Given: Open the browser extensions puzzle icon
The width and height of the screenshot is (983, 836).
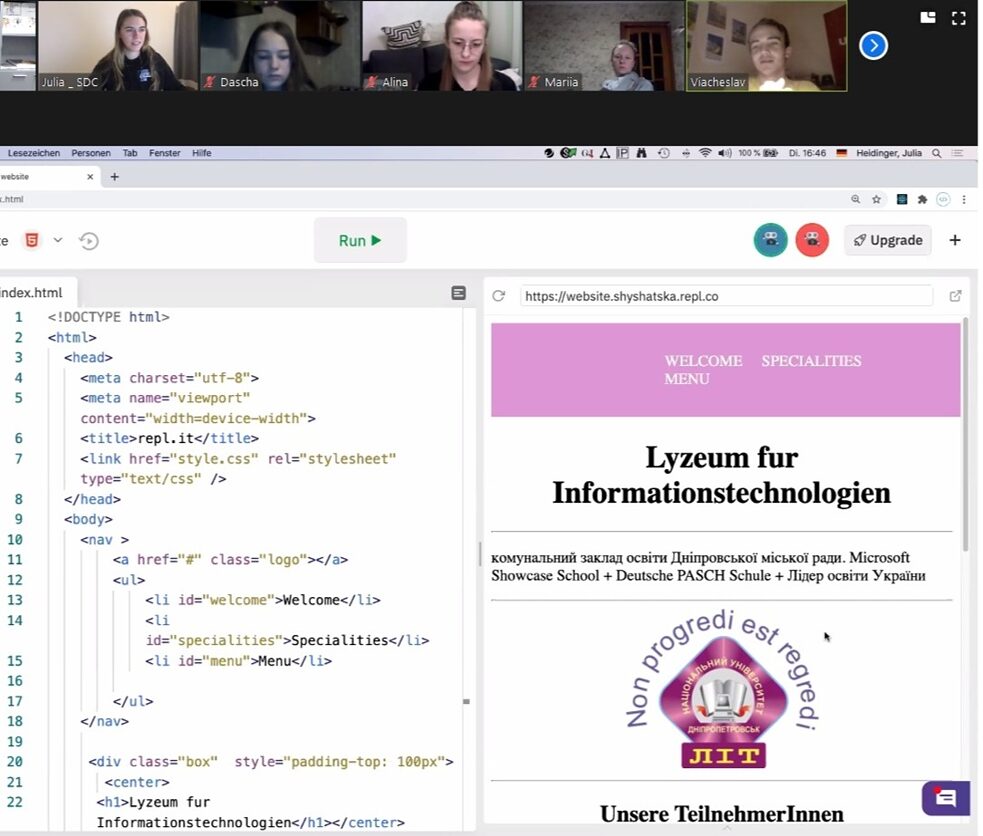Looking at the screenshot, I should pos(922,200).
